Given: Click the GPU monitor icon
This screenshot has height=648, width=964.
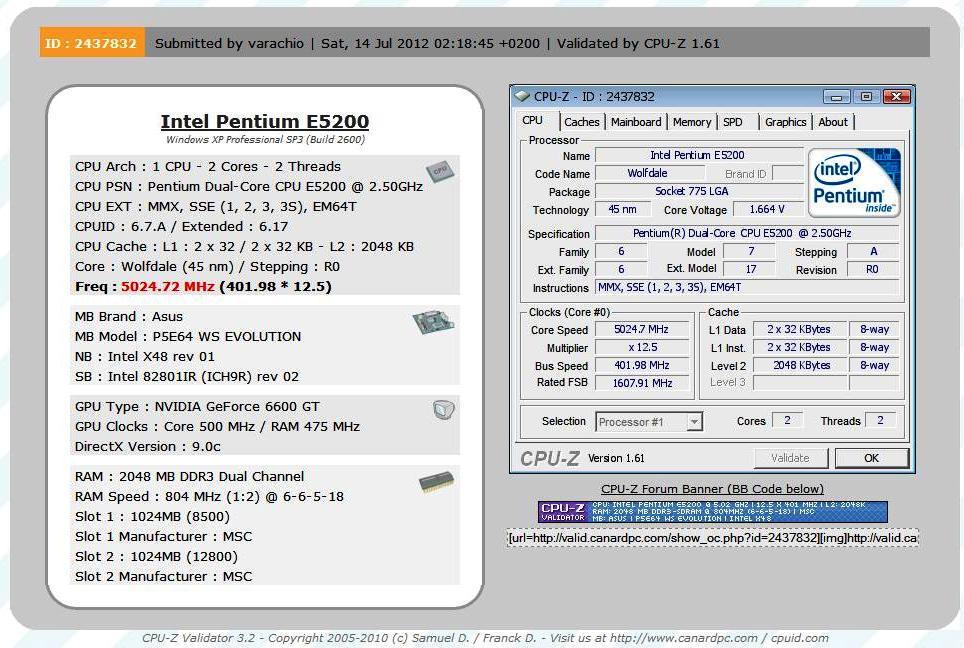Looking at the screenshot, I should [x=443, y=410].
